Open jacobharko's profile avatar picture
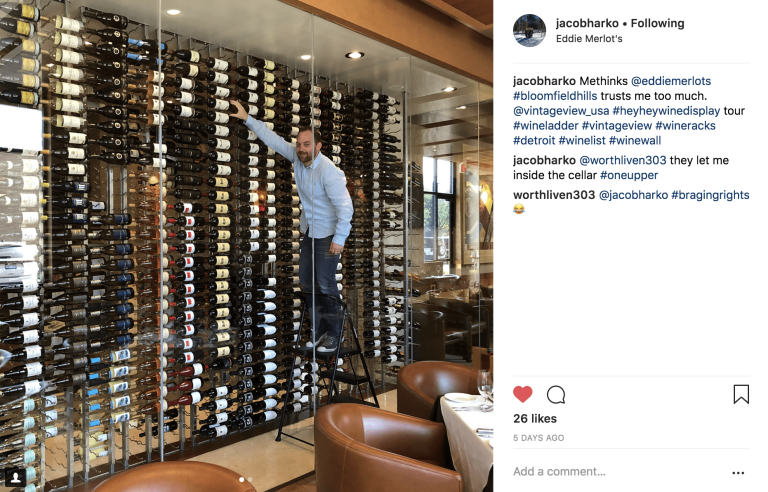 click(529, 30)
